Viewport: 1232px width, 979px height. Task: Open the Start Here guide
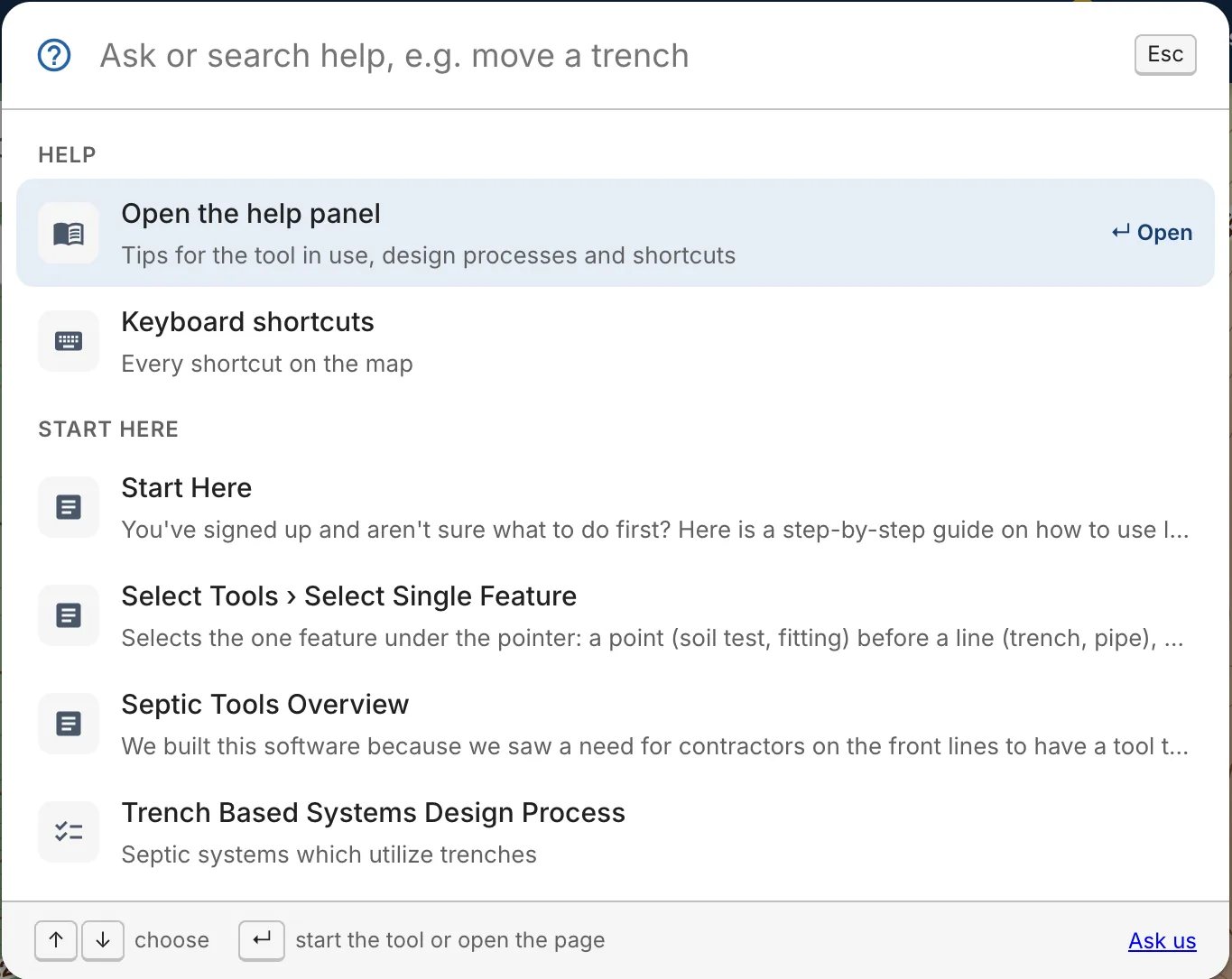point(616,507)
